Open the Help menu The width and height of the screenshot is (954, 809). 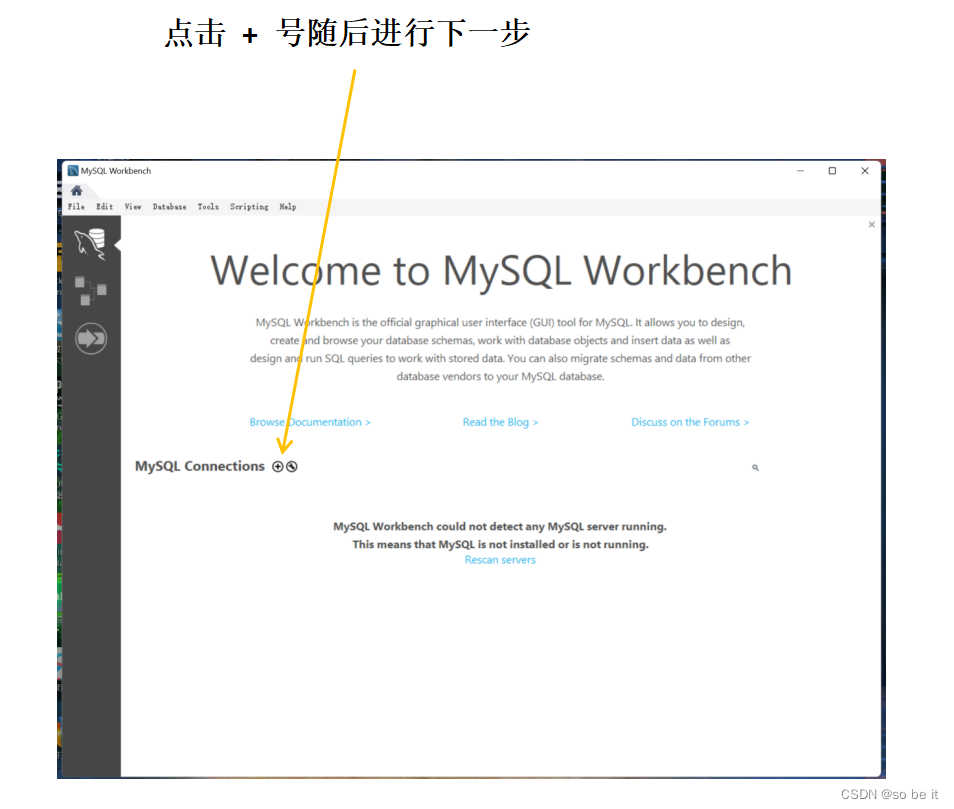(288, 207)
